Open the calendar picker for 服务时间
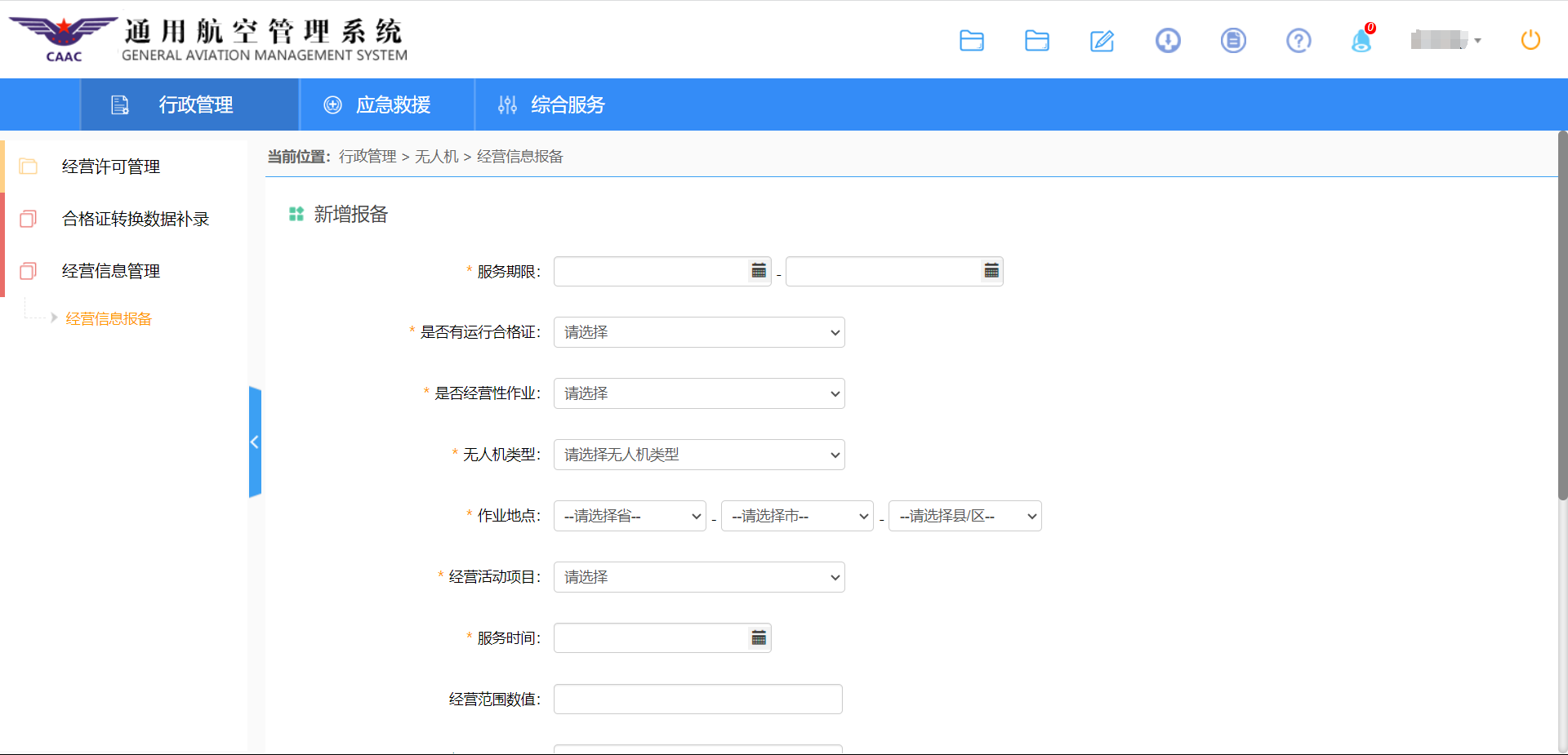This screenshot has width=1568, height=755. point(759,638)
